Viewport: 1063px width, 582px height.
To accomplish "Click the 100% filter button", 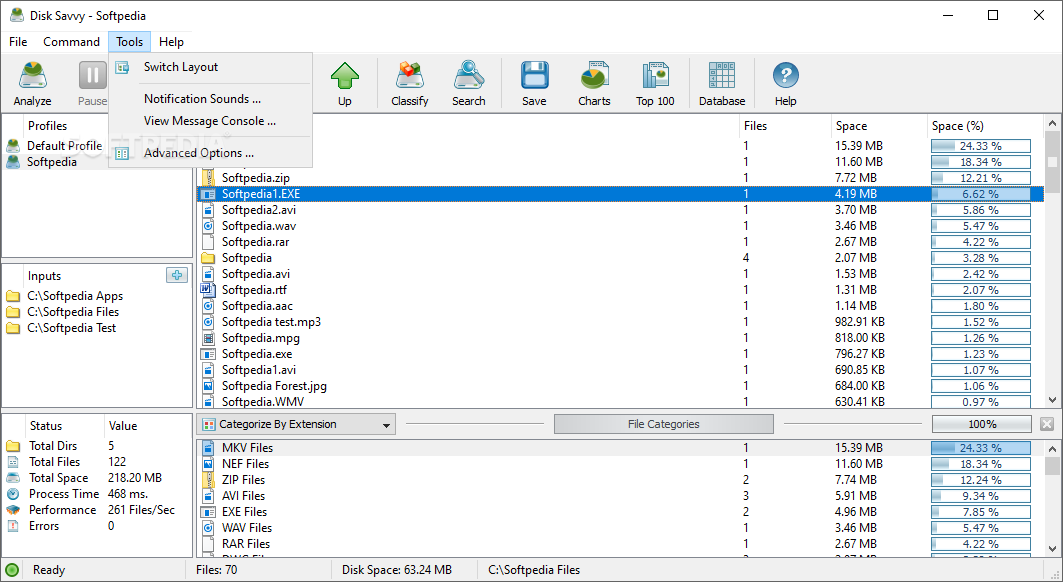I will (x=982, y=424).
